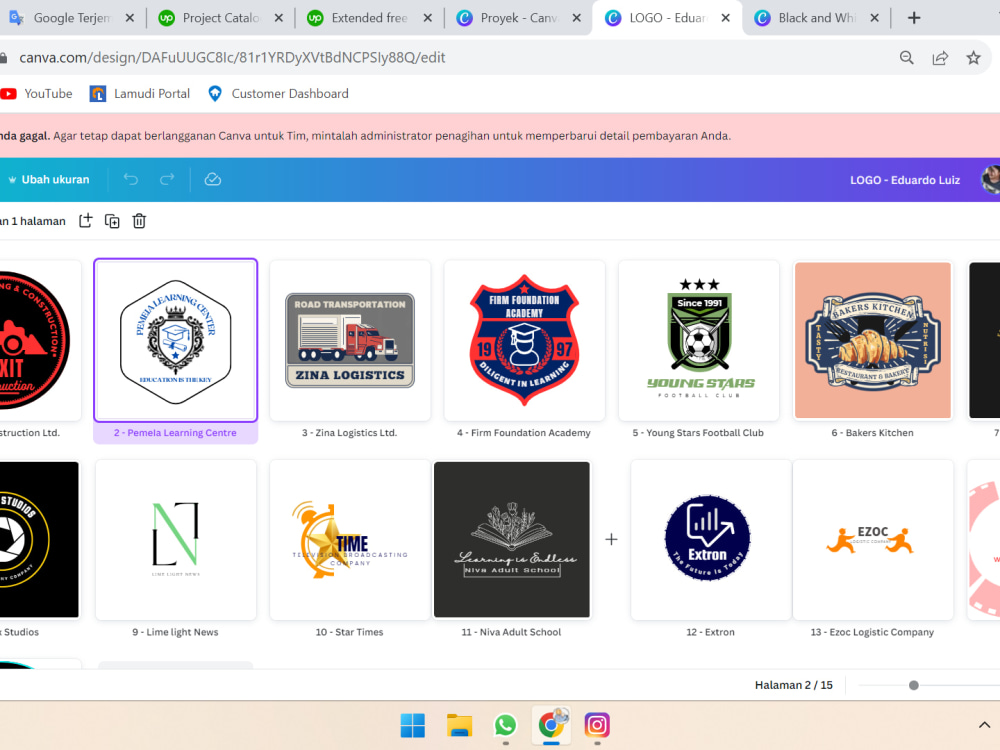
Task: Open WhatsApp from the taskbar
Action: [x=505, y=726]
